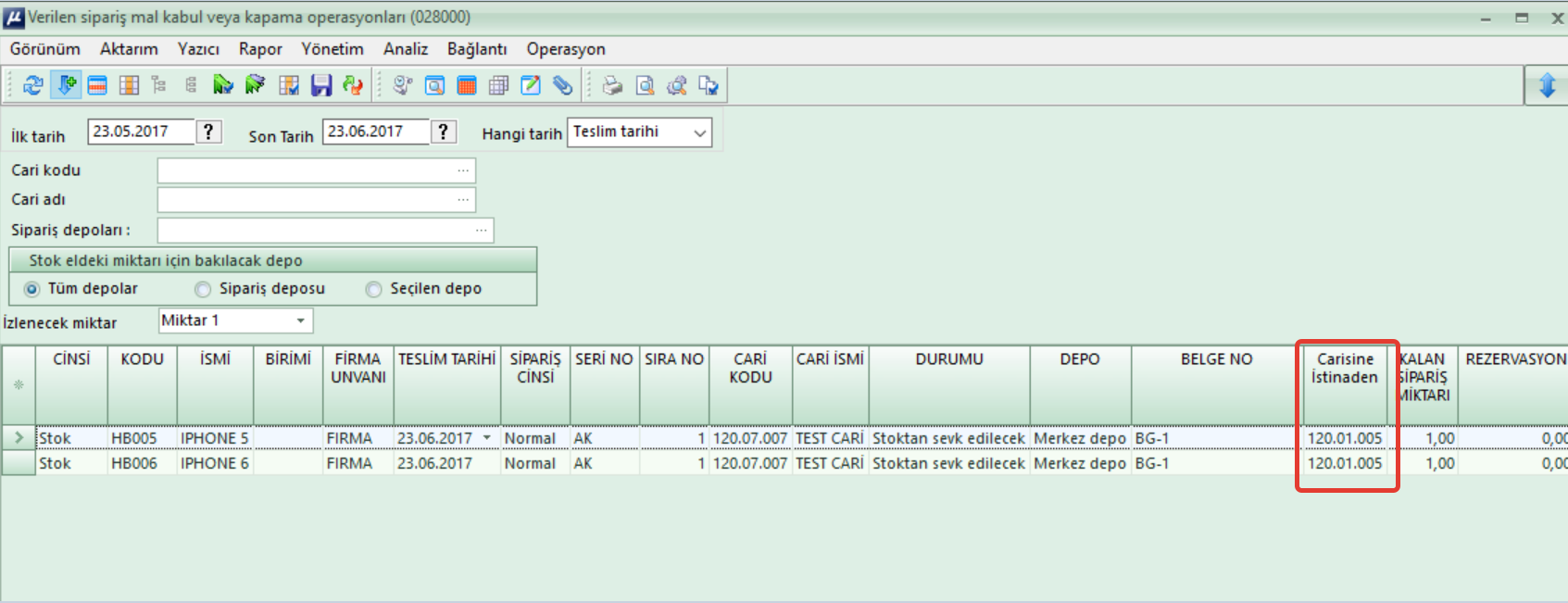This screenshot has height=603, width=1568.
Task: Click the printer icon in the toolbar
Action: (612, 85)
